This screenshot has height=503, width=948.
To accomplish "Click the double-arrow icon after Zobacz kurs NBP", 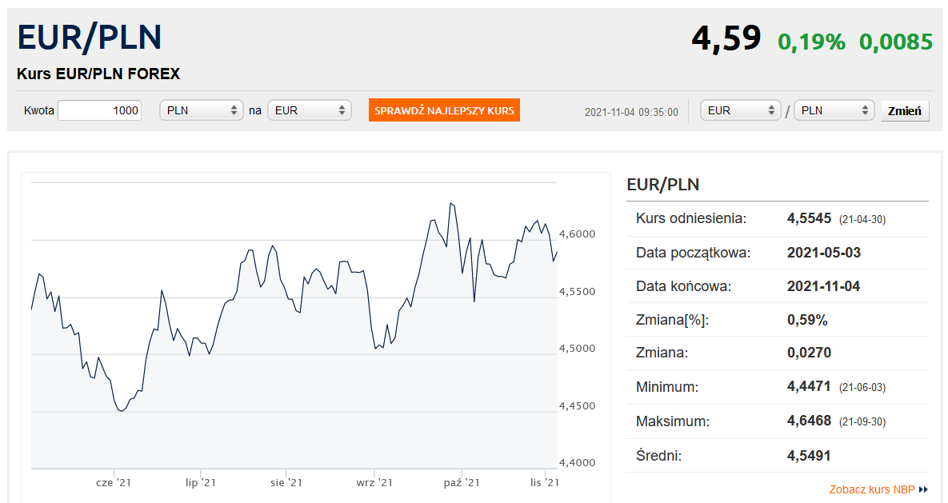I will coord(923,489).
